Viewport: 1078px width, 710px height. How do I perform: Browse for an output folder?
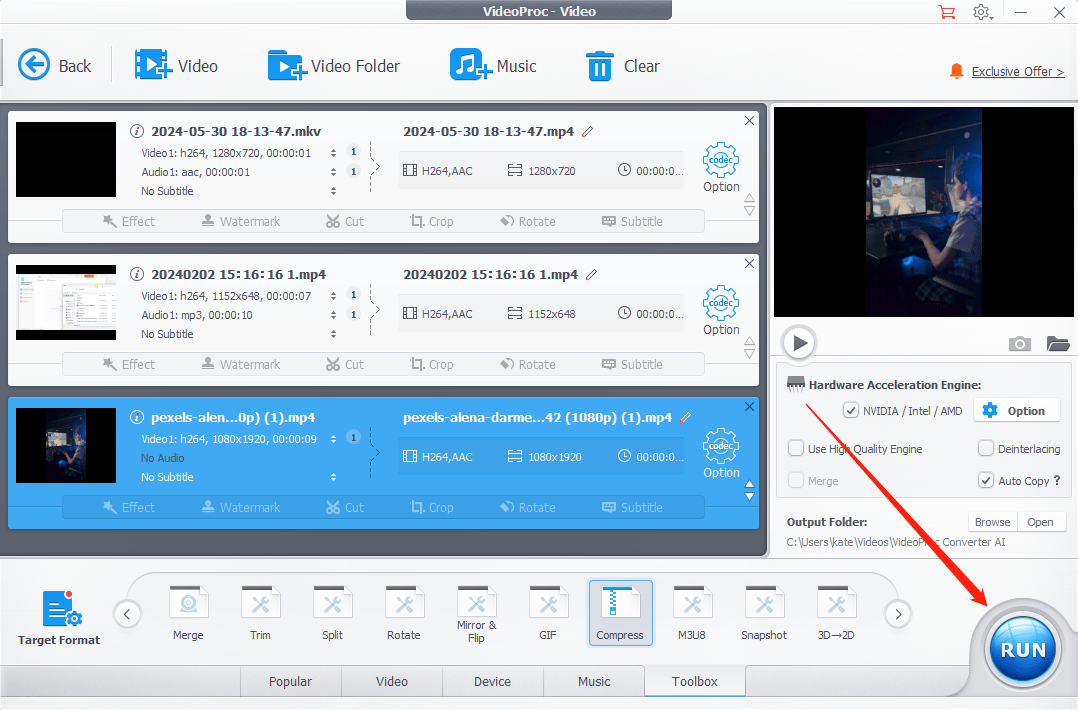coord(992,522)
